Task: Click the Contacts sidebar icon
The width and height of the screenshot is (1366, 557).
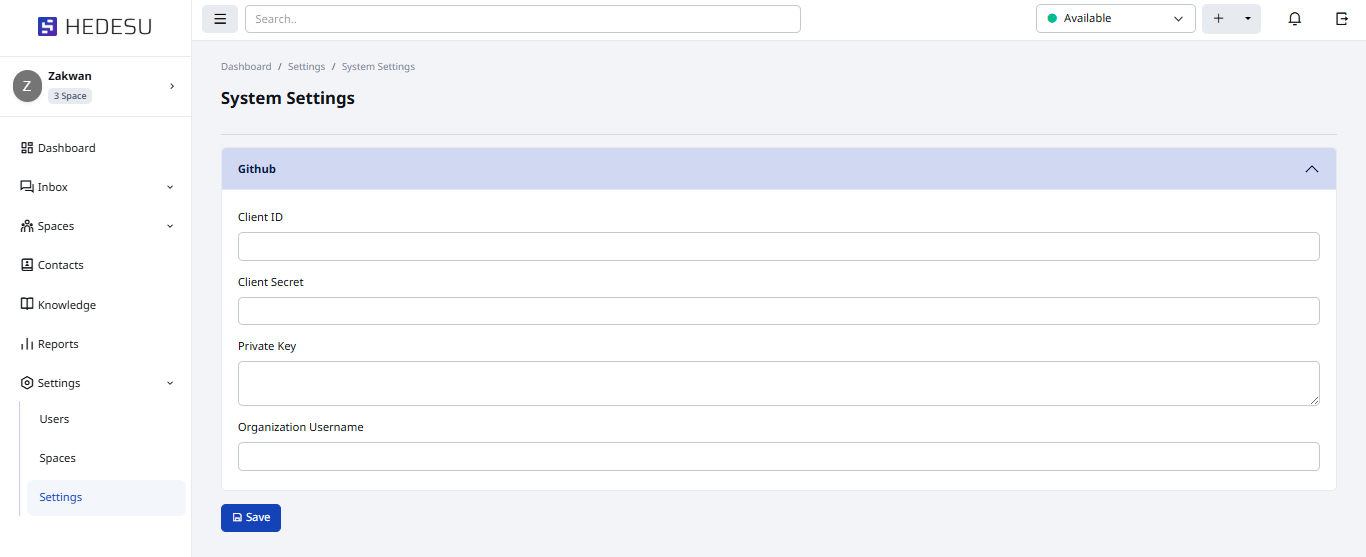Action: (27, 265)
